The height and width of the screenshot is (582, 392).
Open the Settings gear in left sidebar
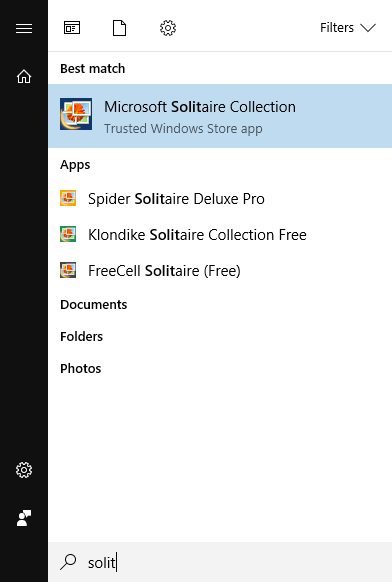point(24,470)
